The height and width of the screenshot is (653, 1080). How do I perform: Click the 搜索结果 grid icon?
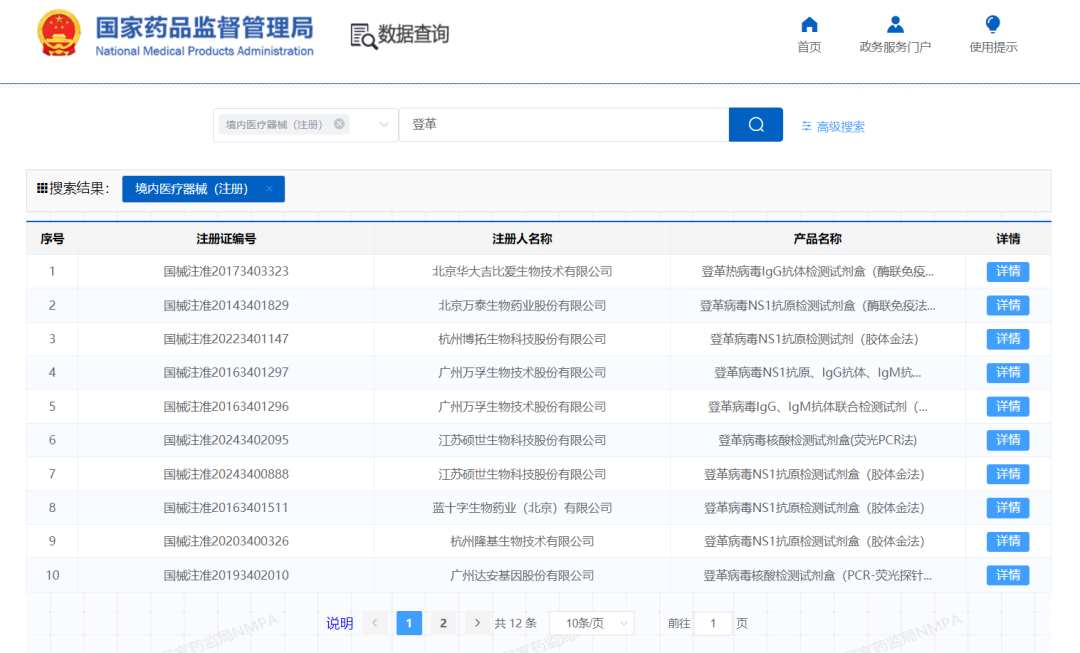pos(42,188)
